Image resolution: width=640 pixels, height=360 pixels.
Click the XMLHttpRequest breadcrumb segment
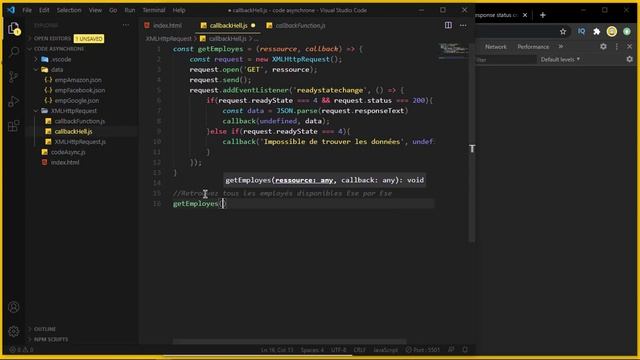(169, 38)
